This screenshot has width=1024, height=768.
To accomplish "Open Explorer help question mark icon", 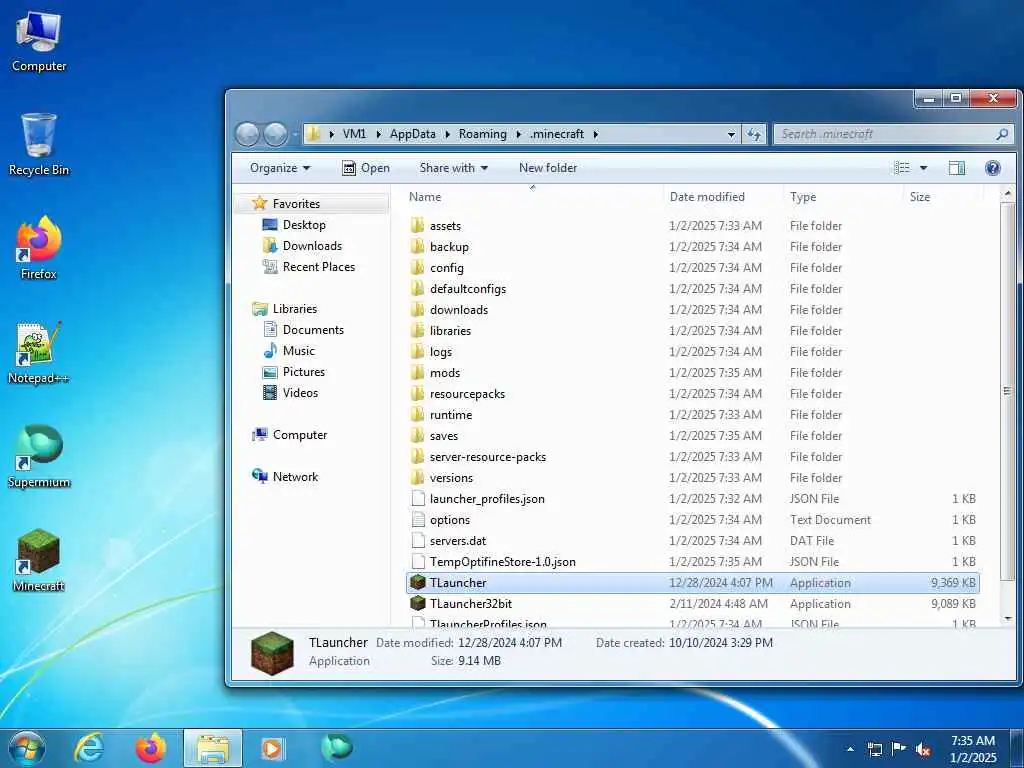I will click(993, 168).
